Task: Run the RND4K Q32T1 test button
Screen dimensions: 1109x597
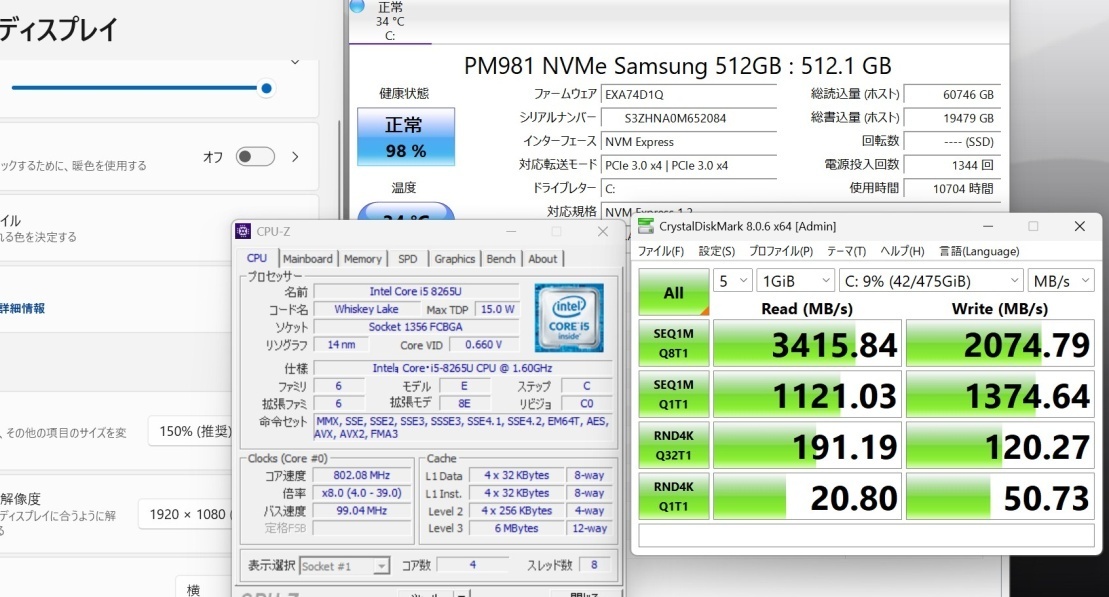Action: (673, 445)
